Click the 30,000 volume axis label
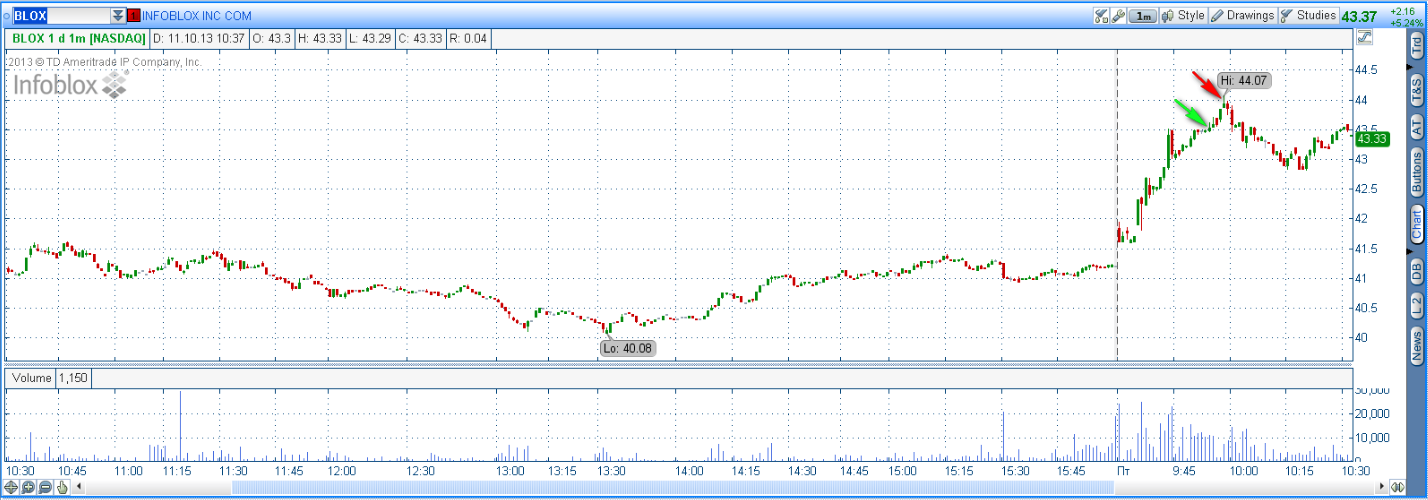 click(x=1373, y=390)
